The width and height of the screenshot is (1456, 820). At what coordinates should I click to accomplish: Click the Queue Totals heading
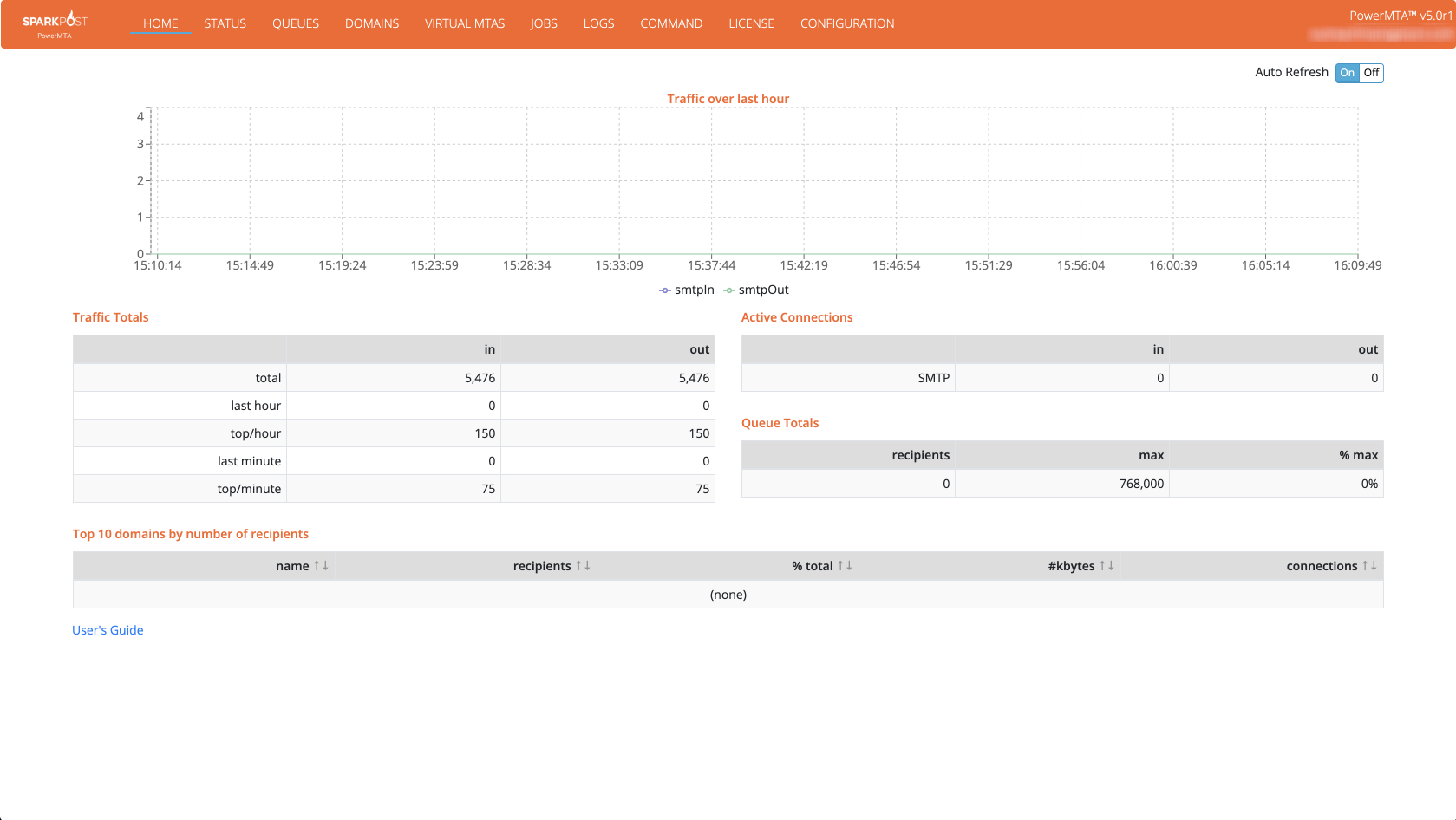point(780,423)
